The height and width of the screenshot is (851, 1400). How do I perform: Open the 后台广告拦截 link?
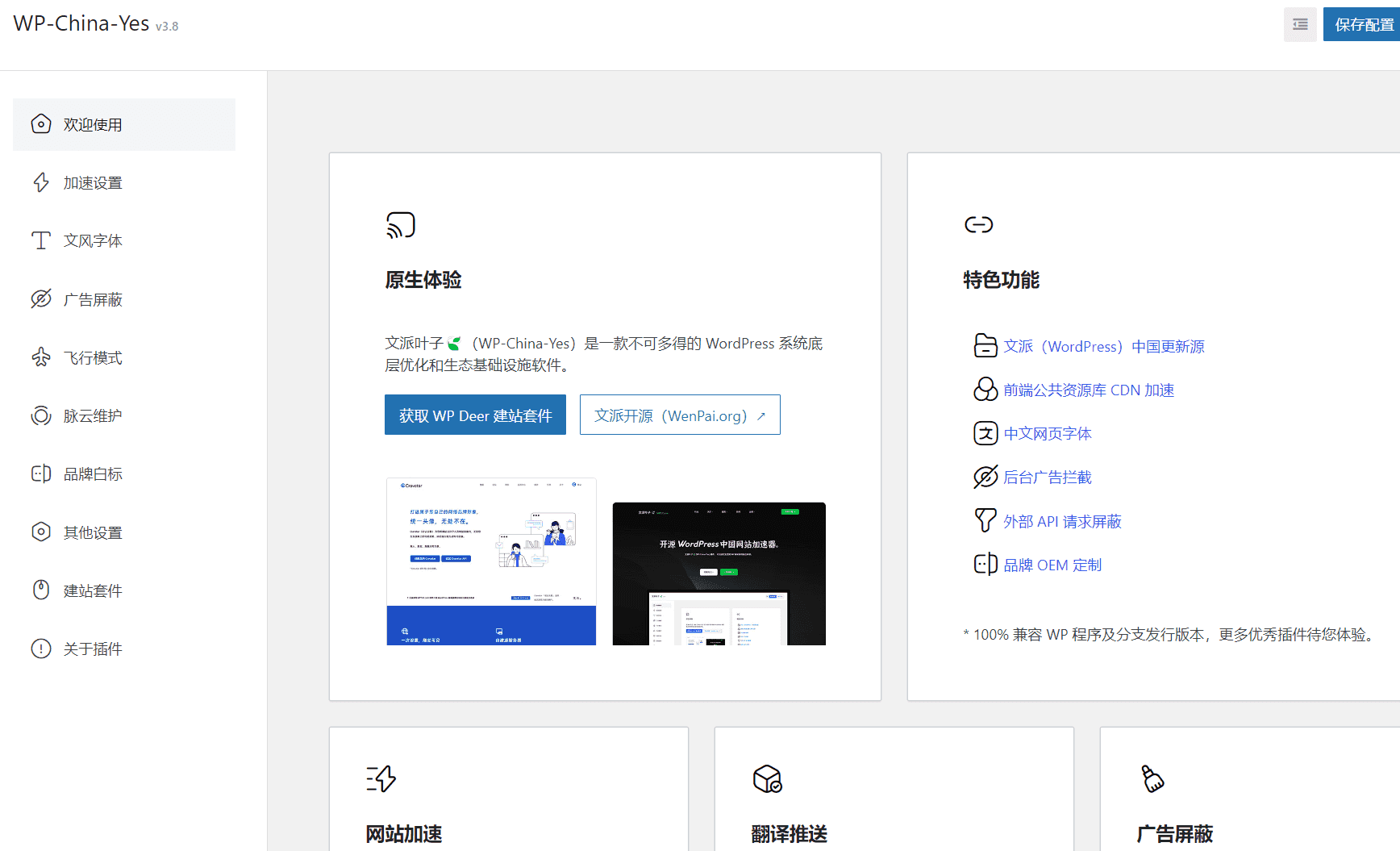point(1048,477)
